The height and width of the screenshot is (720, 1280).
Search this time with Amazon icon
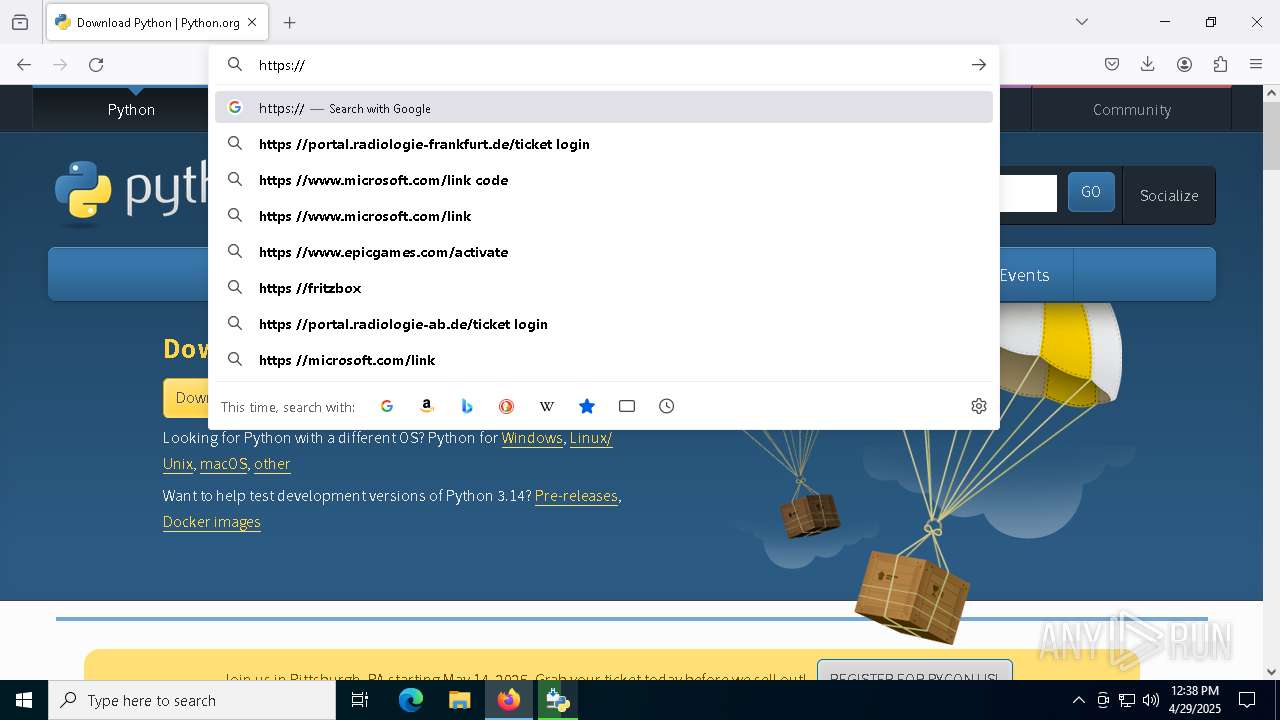(x=427, y=406)
